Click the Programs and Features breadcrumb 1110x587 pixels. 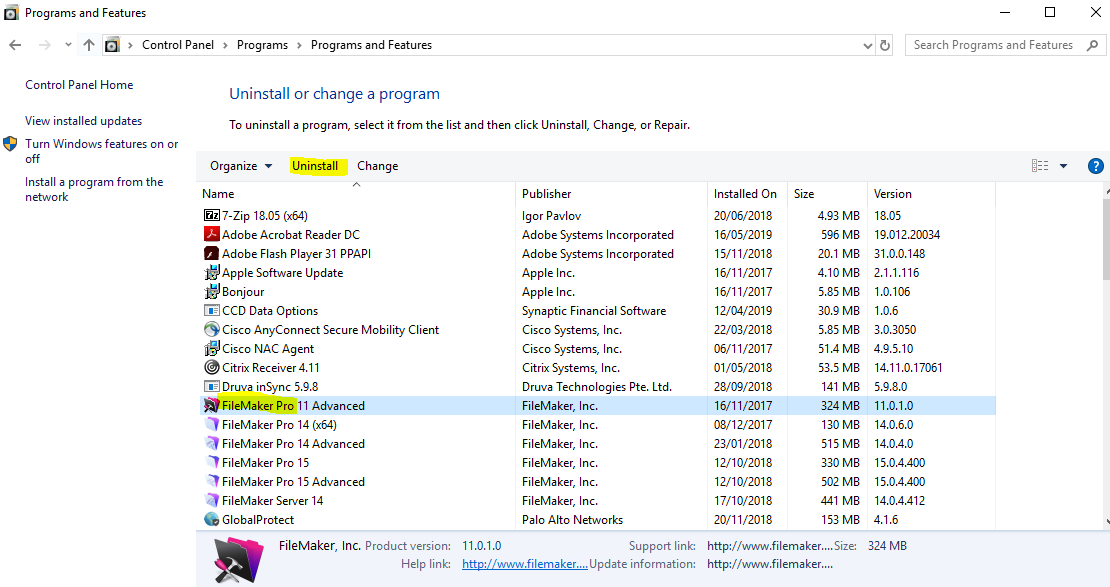point(371,45)
